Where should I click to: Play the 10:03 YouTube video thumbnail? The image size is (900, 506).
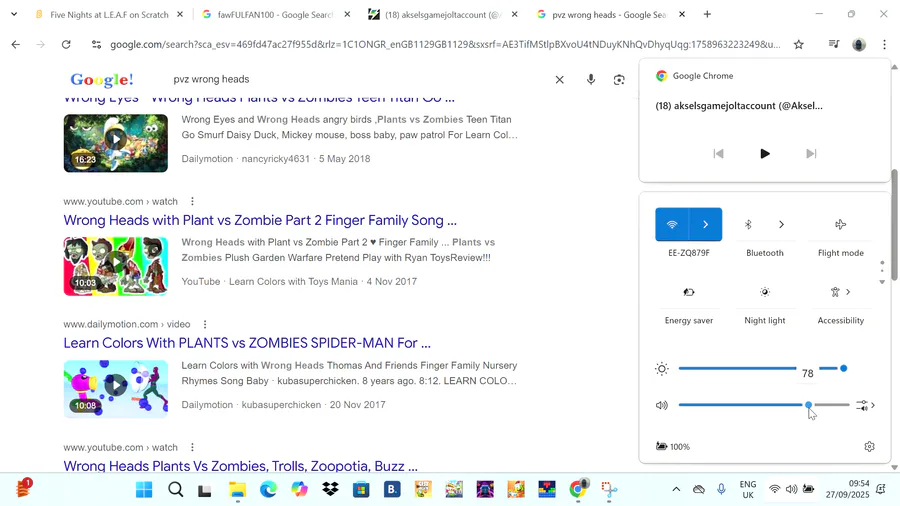pyautogui.click(x=115, y=266)
